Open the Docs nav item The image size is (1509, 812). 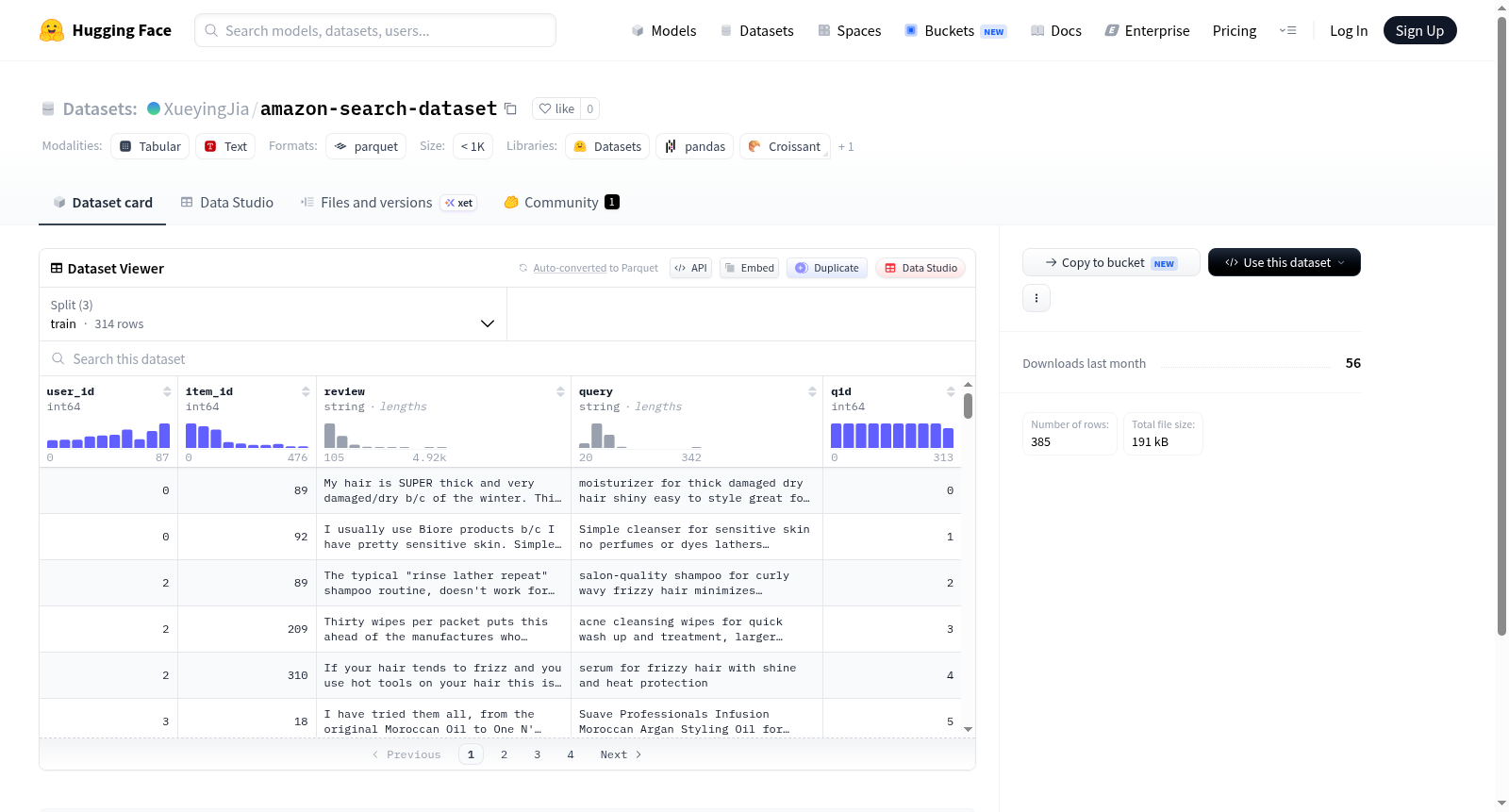click(x=1056, y=30)
